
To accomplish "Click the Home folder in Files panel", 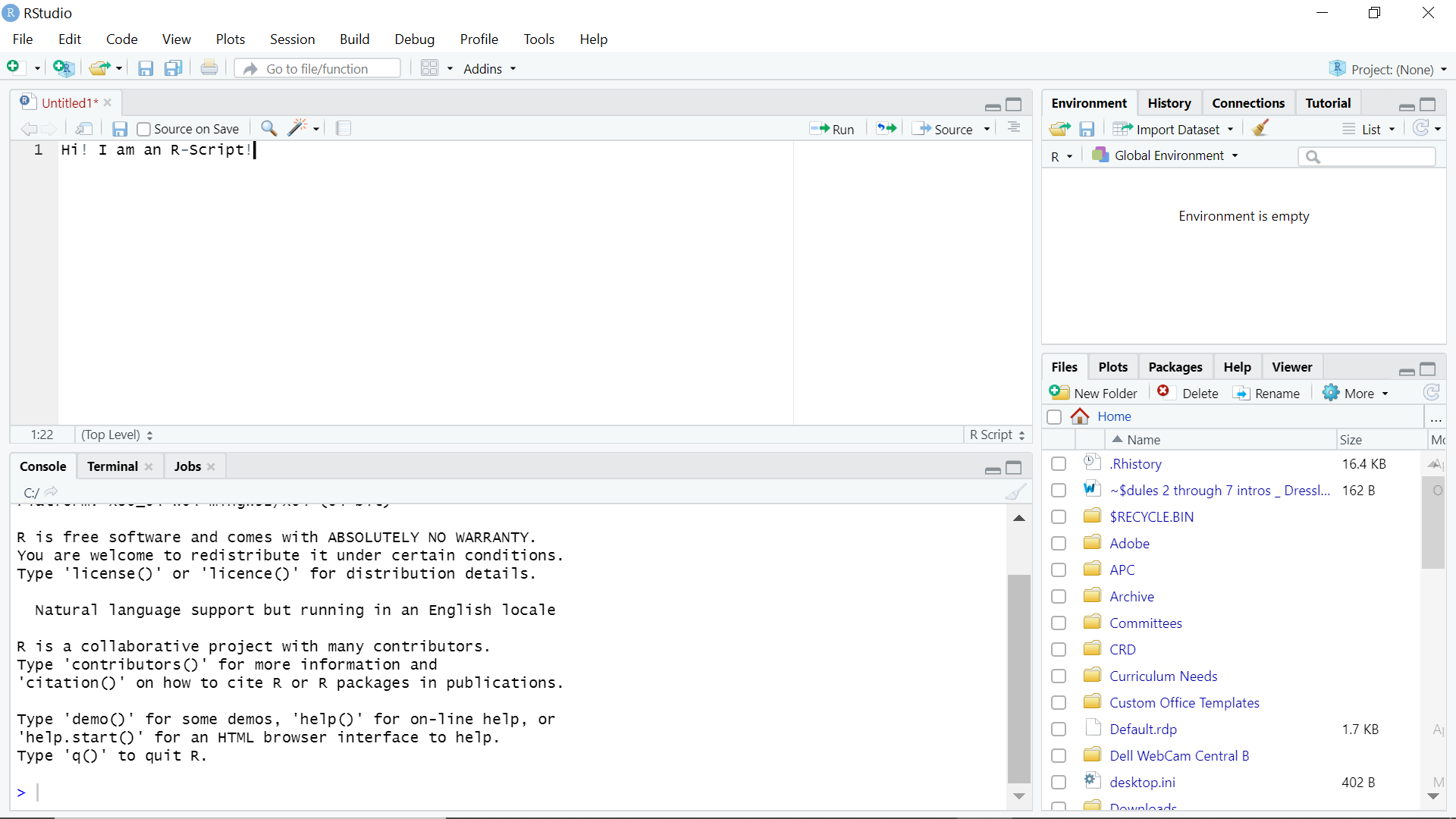I will click(x=1115, y=416).
